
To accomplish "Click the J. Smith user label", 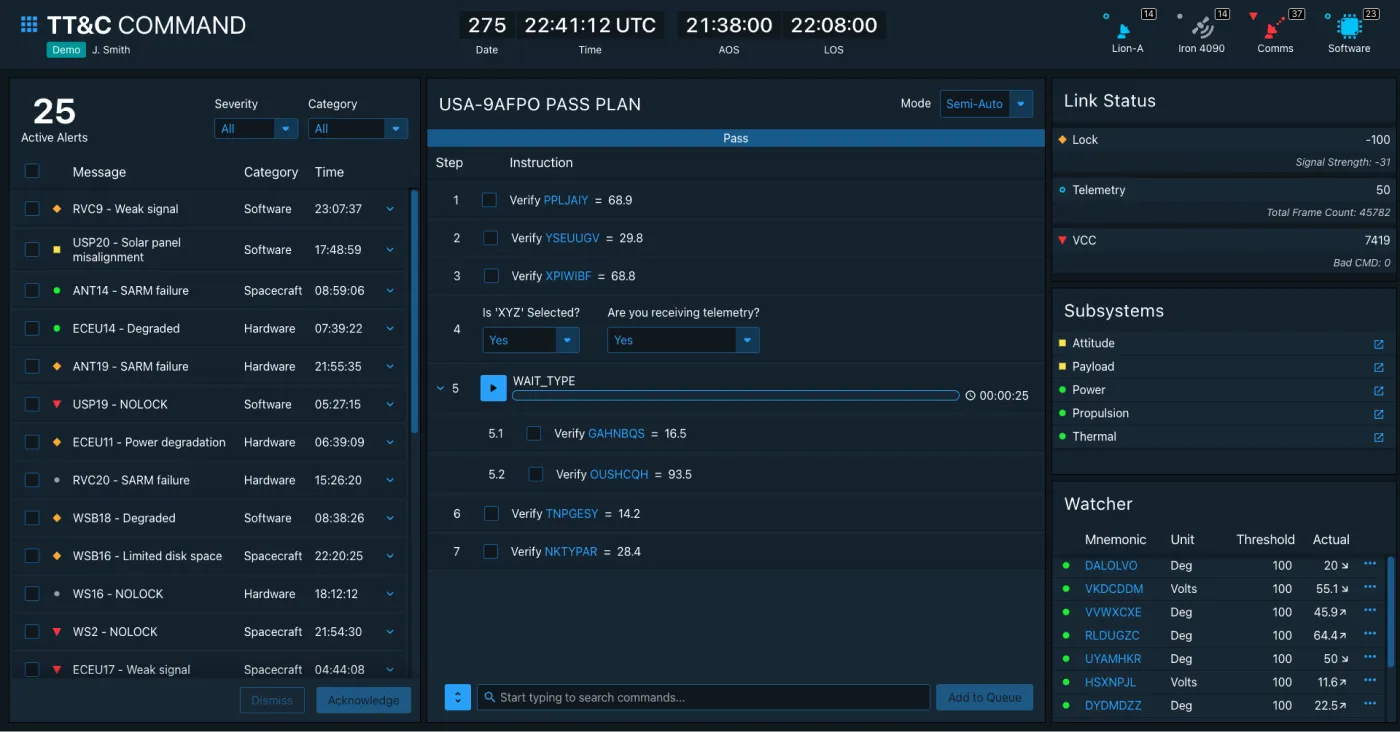I will (x=110, y=49).
